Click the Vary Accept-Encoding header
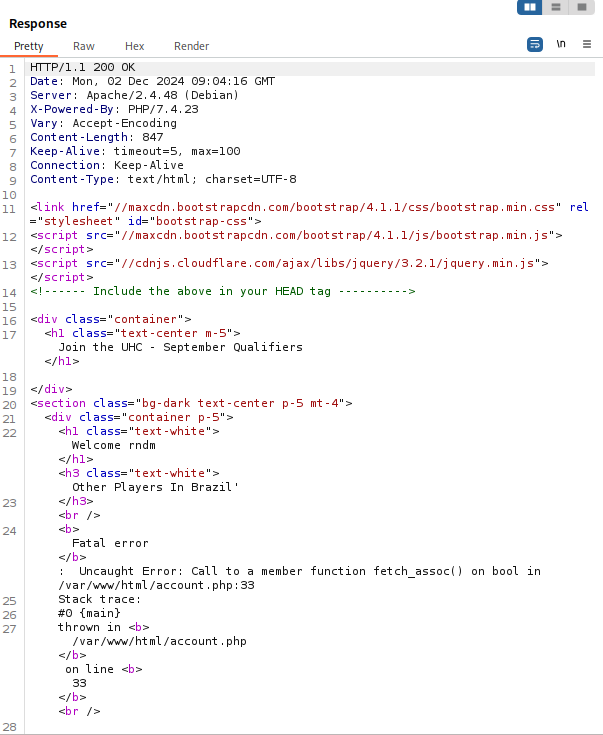This screenshot has width=603, height=735. tap(104, 123)
